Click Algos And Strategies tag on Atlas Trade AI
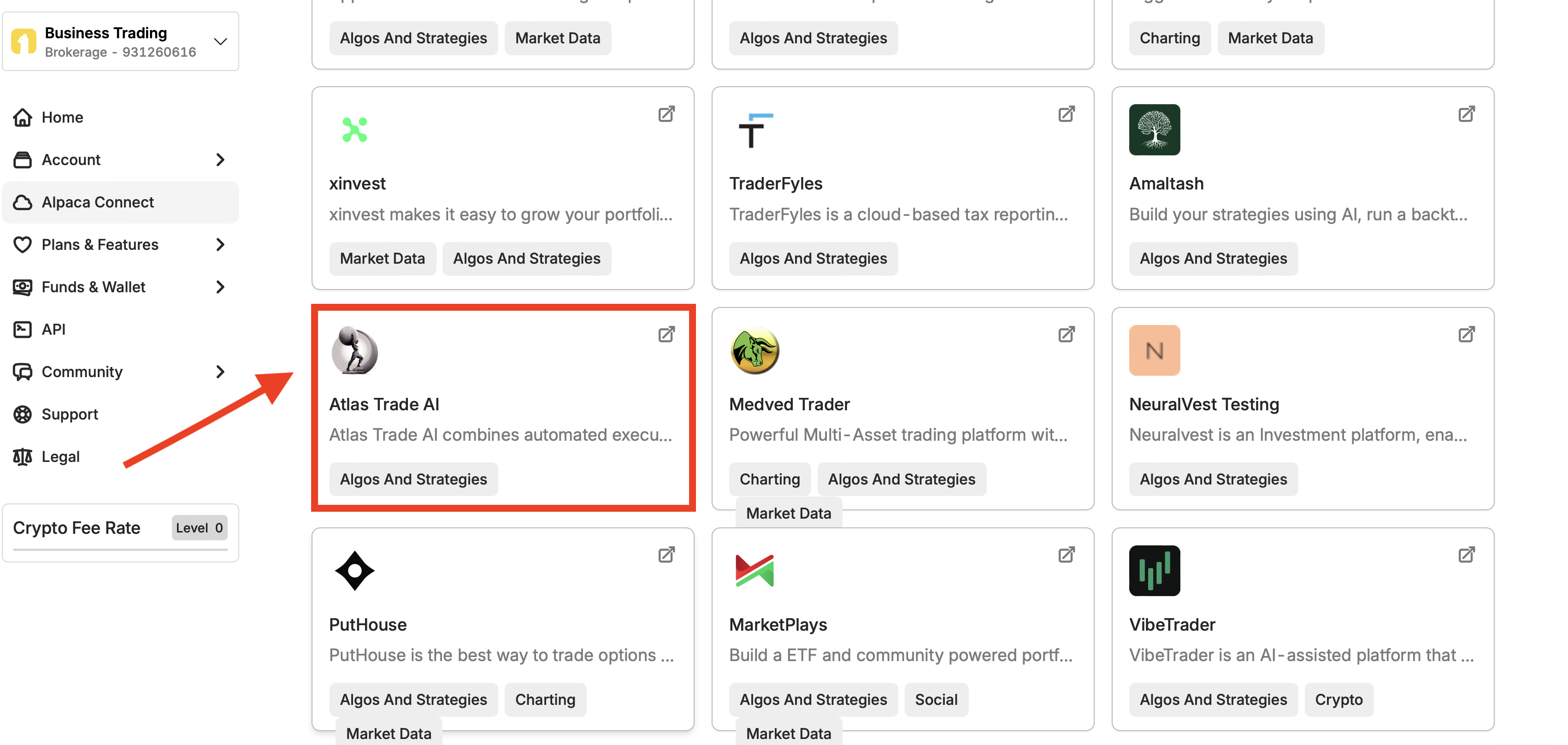 (x=413, y=479)
